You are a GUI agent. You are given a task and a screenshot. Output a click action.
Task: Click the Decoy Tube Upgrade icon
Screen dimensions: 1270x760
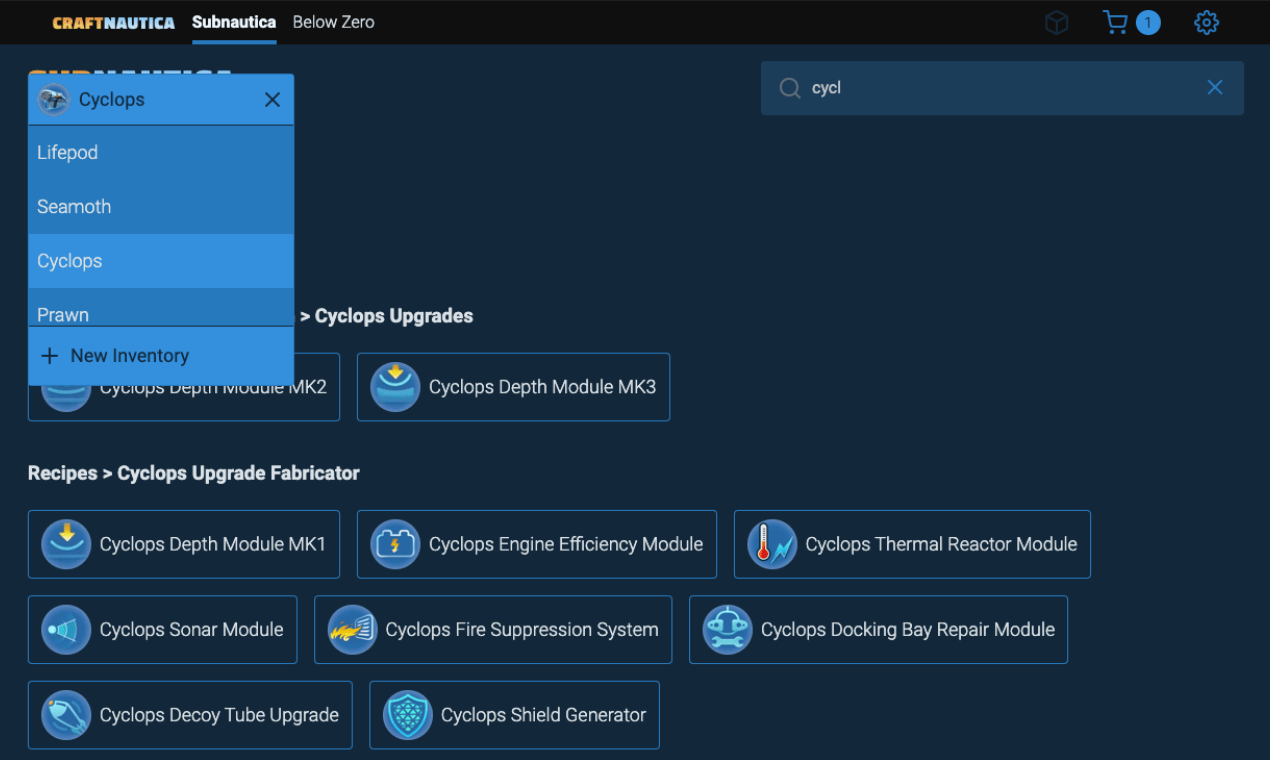point(66,715)
